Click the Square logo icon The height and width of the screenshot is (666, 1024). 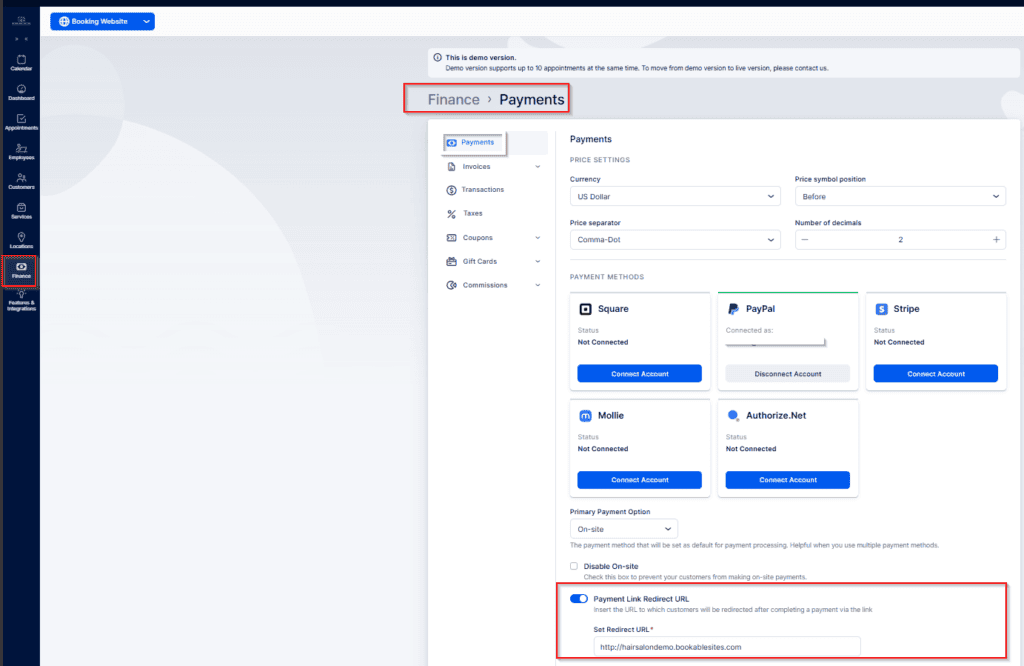[x=586, y=309]
